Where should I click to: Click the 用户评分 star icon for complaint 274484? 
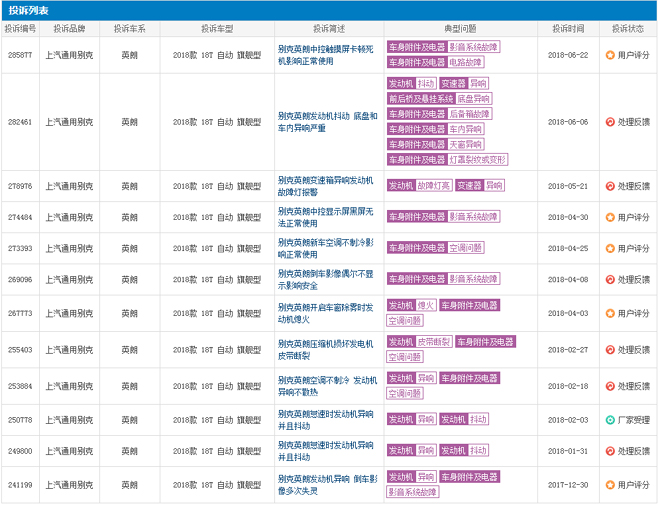(610, 217)
